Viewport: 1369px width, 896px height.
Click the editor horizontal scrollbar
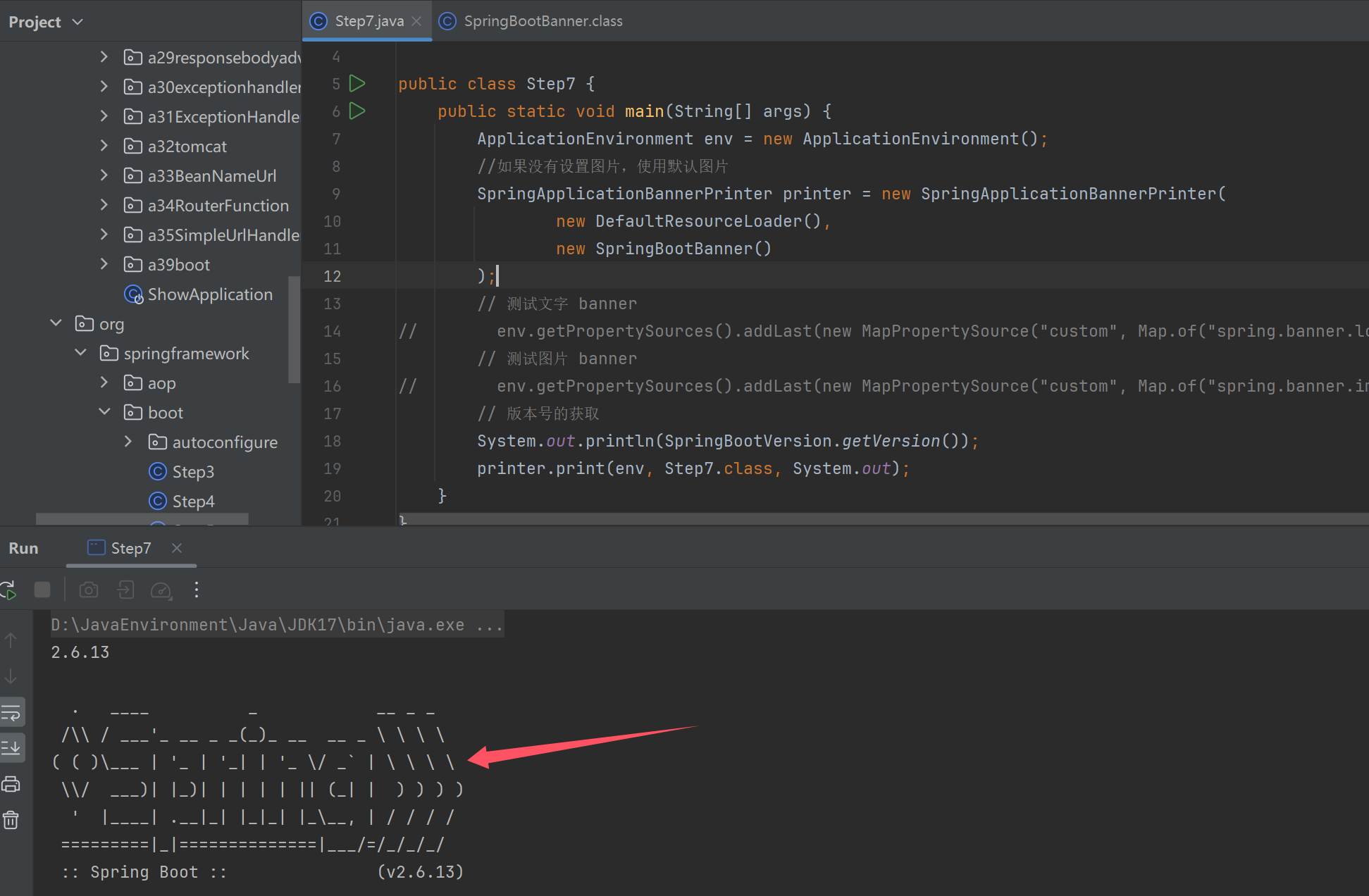884,518
